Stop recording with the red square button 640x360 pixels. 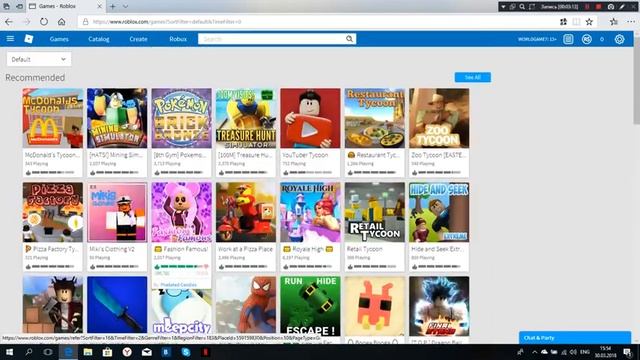click(x=598, y=7)
